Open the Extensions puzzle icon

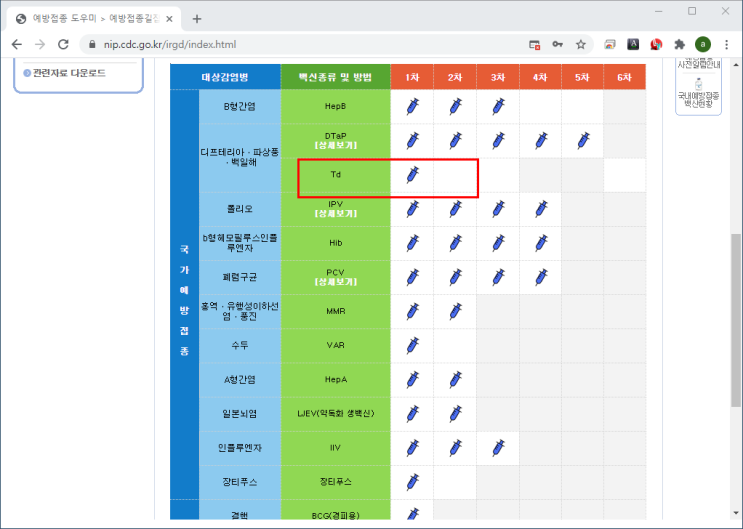(680, 45)
